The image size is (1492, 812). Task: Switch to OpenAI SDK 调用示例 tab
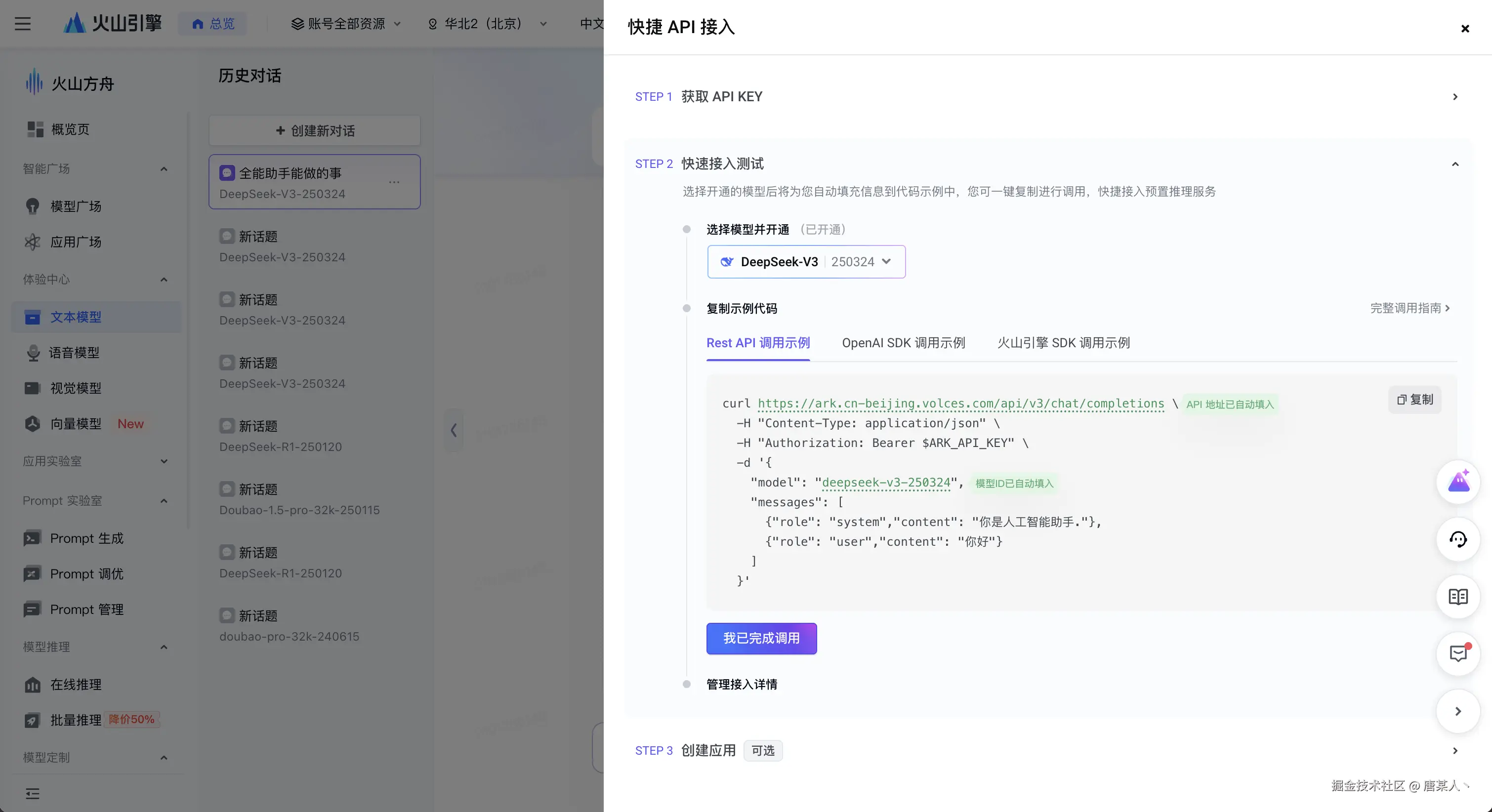click(x=903, y=343)
